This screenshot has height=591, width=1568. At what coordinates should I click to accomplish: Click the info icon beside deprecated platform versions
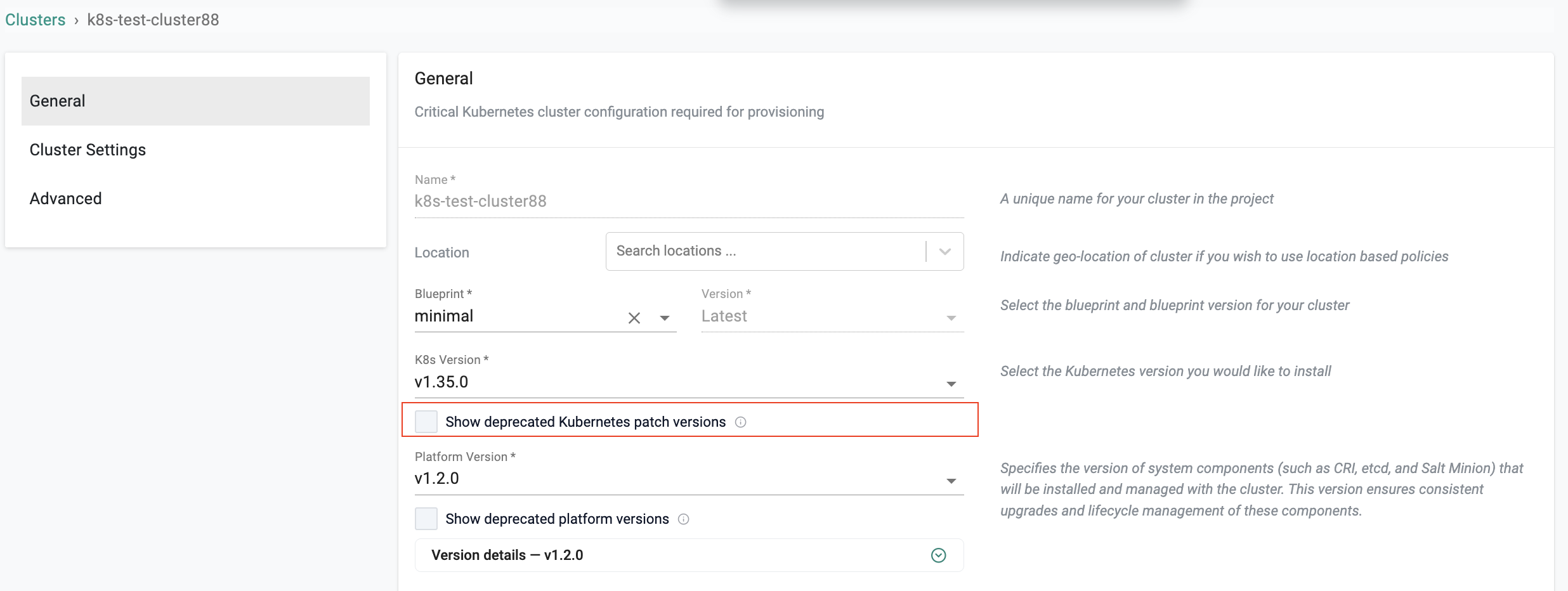tap(683, 519)
